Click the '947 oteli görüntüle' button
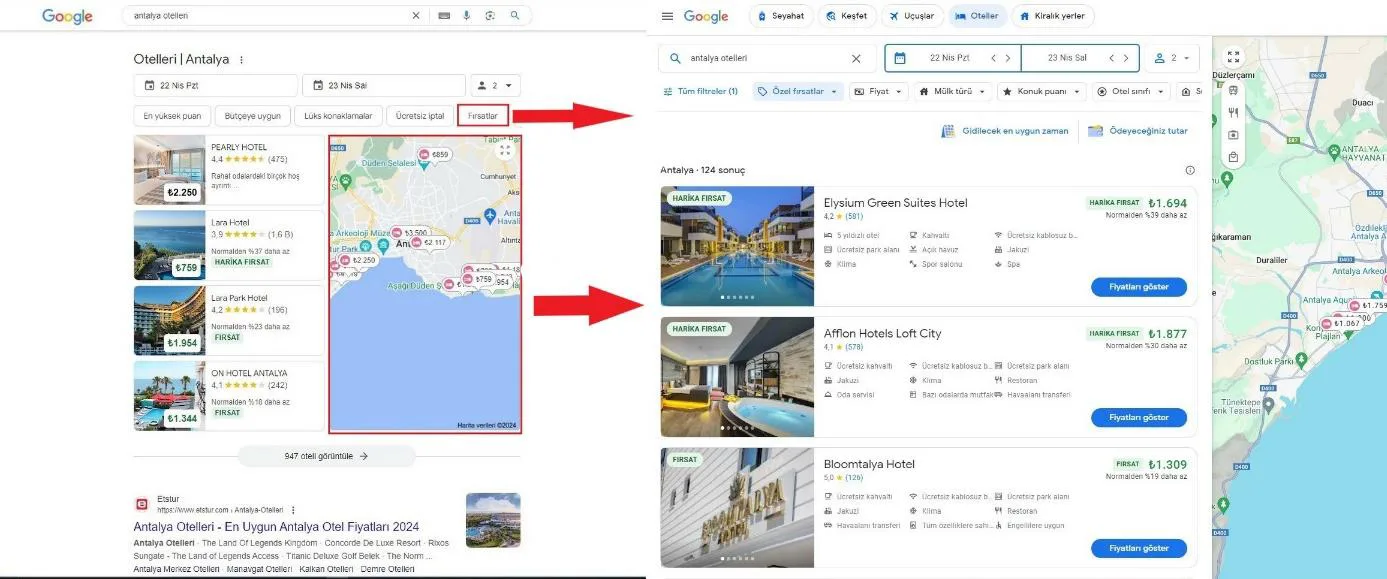Image resolution: width=1387 pixels, height=579 pixels. [x=326, y=456]
